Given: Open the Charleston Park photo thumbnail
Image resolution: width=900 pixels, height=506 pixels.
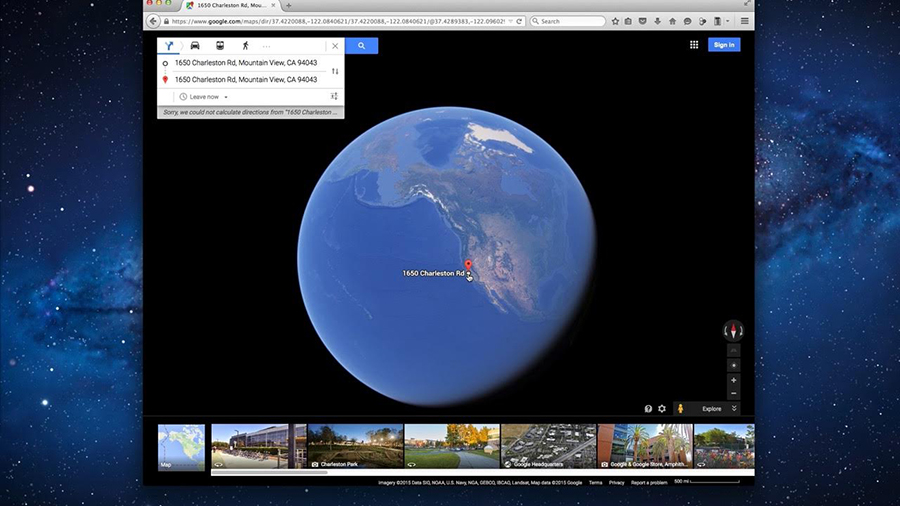Looking at the screenshot, I should (356, 446).
